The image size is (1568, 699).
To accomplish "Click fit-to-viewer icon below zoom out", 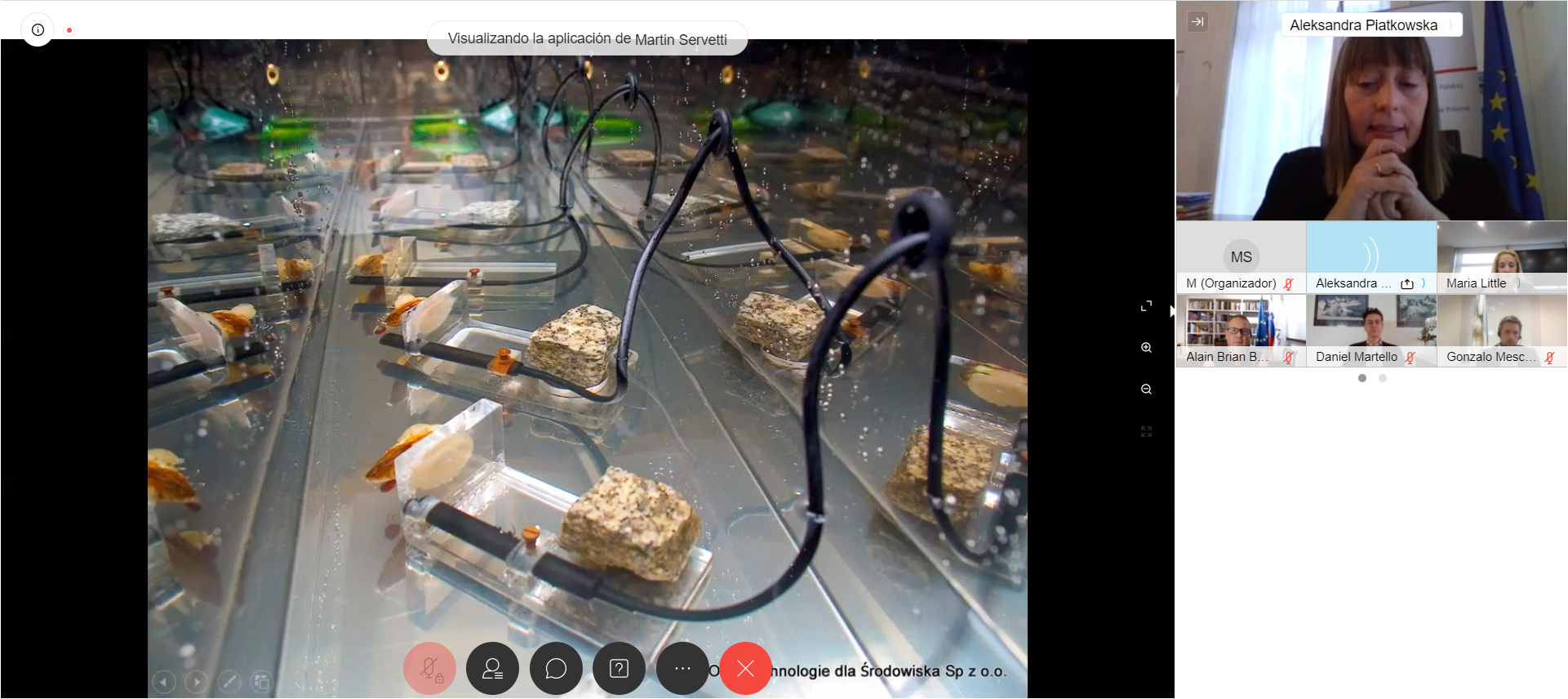I will click(1146, 432).
